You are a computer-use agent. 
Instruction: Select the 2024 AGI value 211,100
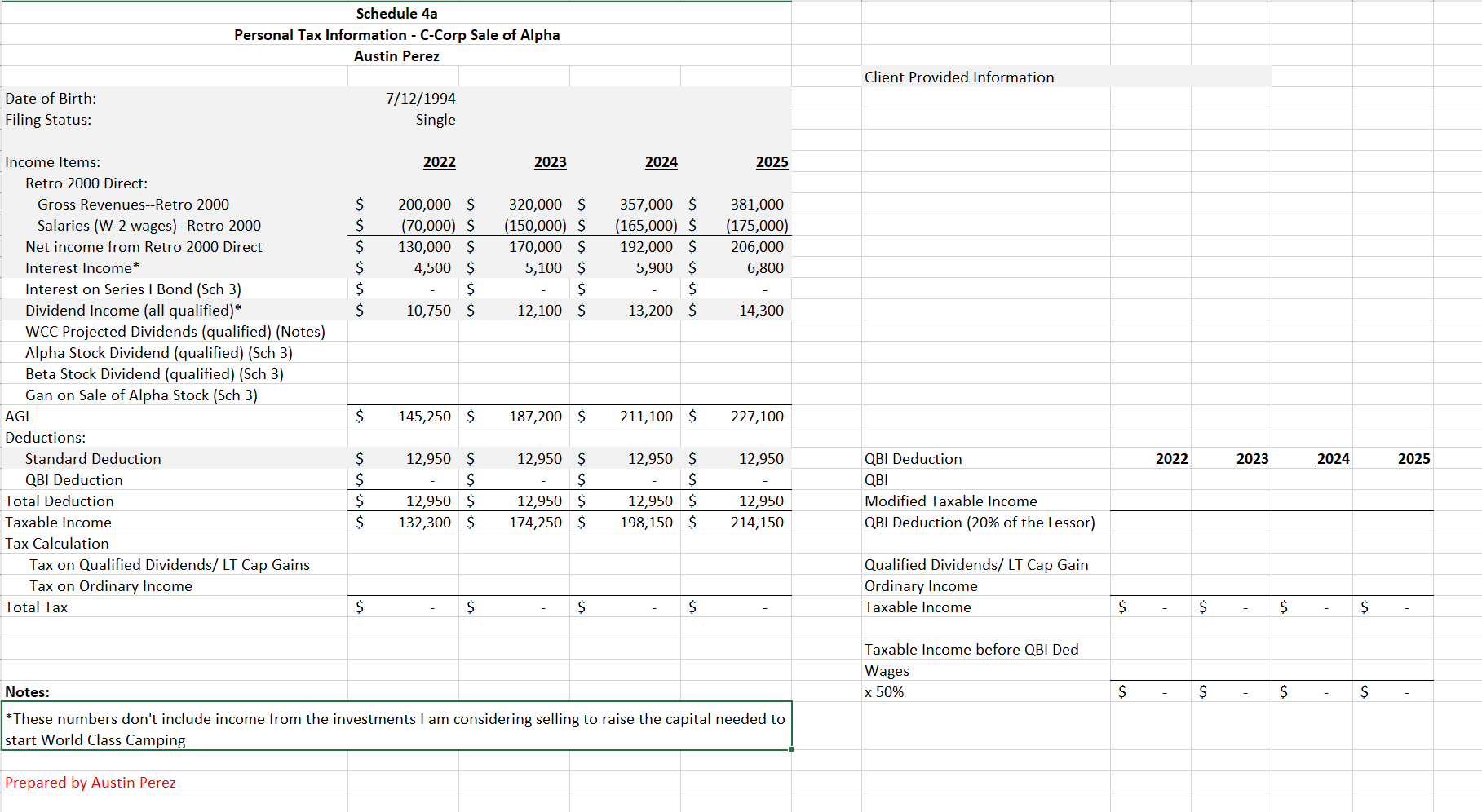(x=646, y=416)
